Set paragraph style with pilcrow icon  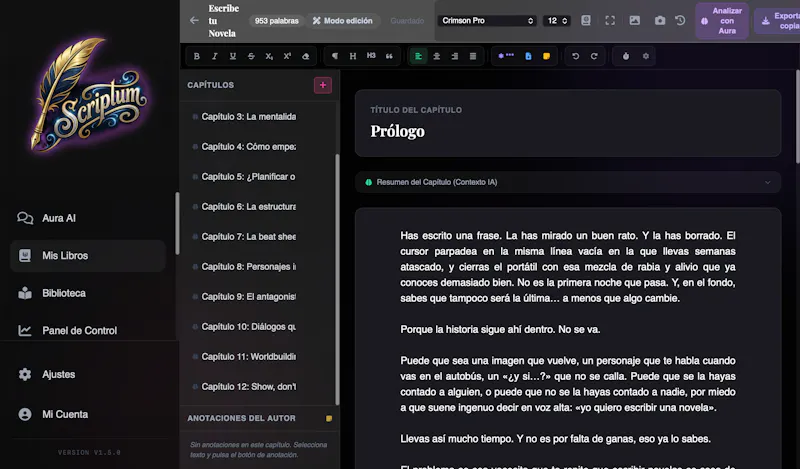pyautogui.click(x=335, y=56)
